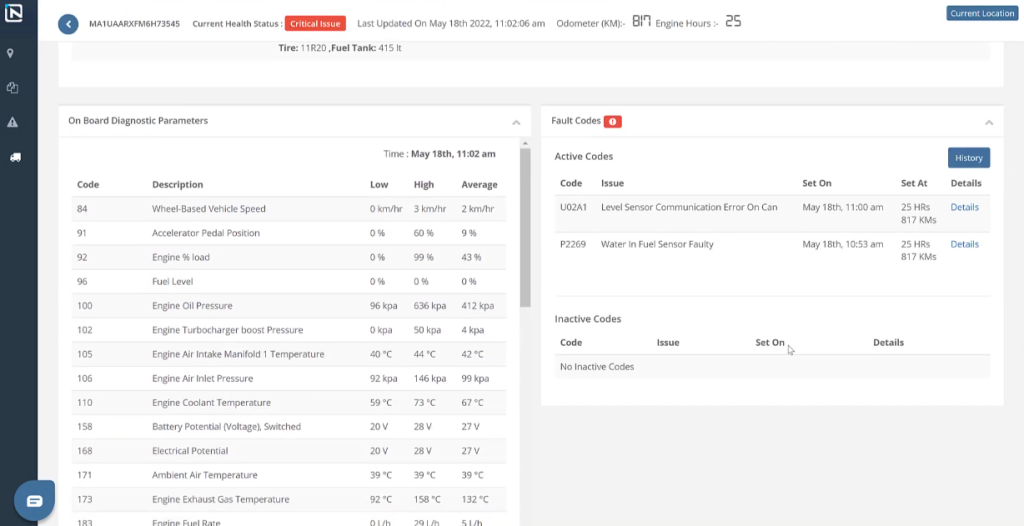Collapse the Fault Codes panel
Image resolution: width=1024 pixels, height=526 pixels.
[988, 122]
